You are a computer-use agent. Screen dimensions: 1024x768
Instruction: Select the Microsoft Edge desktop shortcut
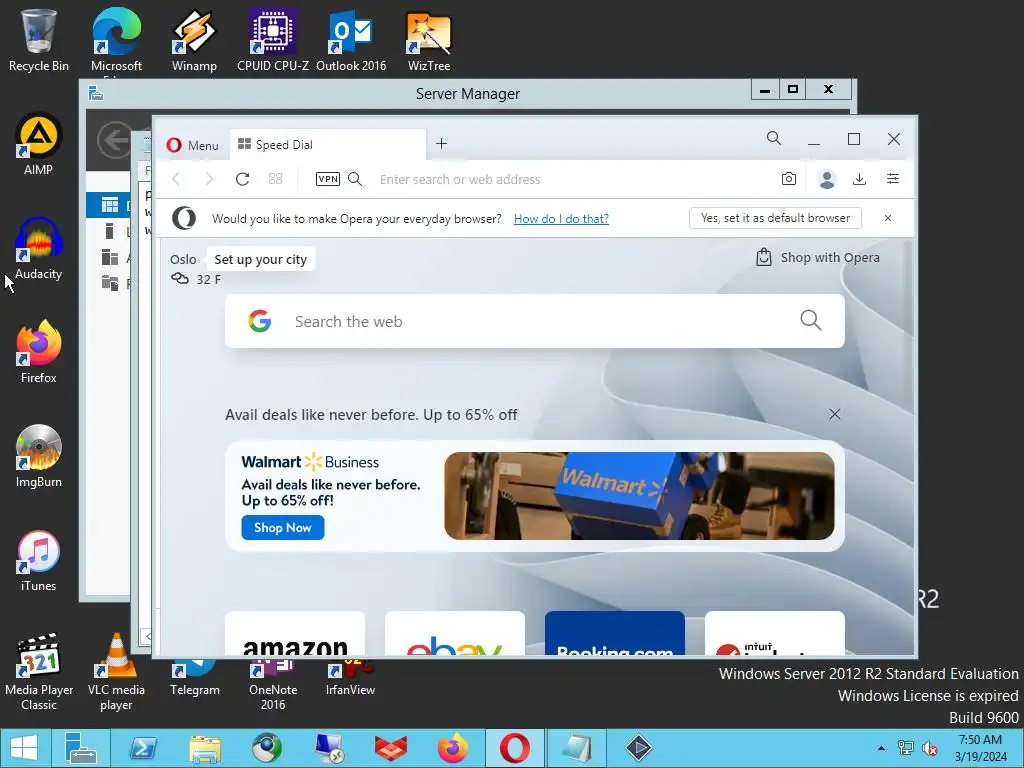click(x=116, y=40)
